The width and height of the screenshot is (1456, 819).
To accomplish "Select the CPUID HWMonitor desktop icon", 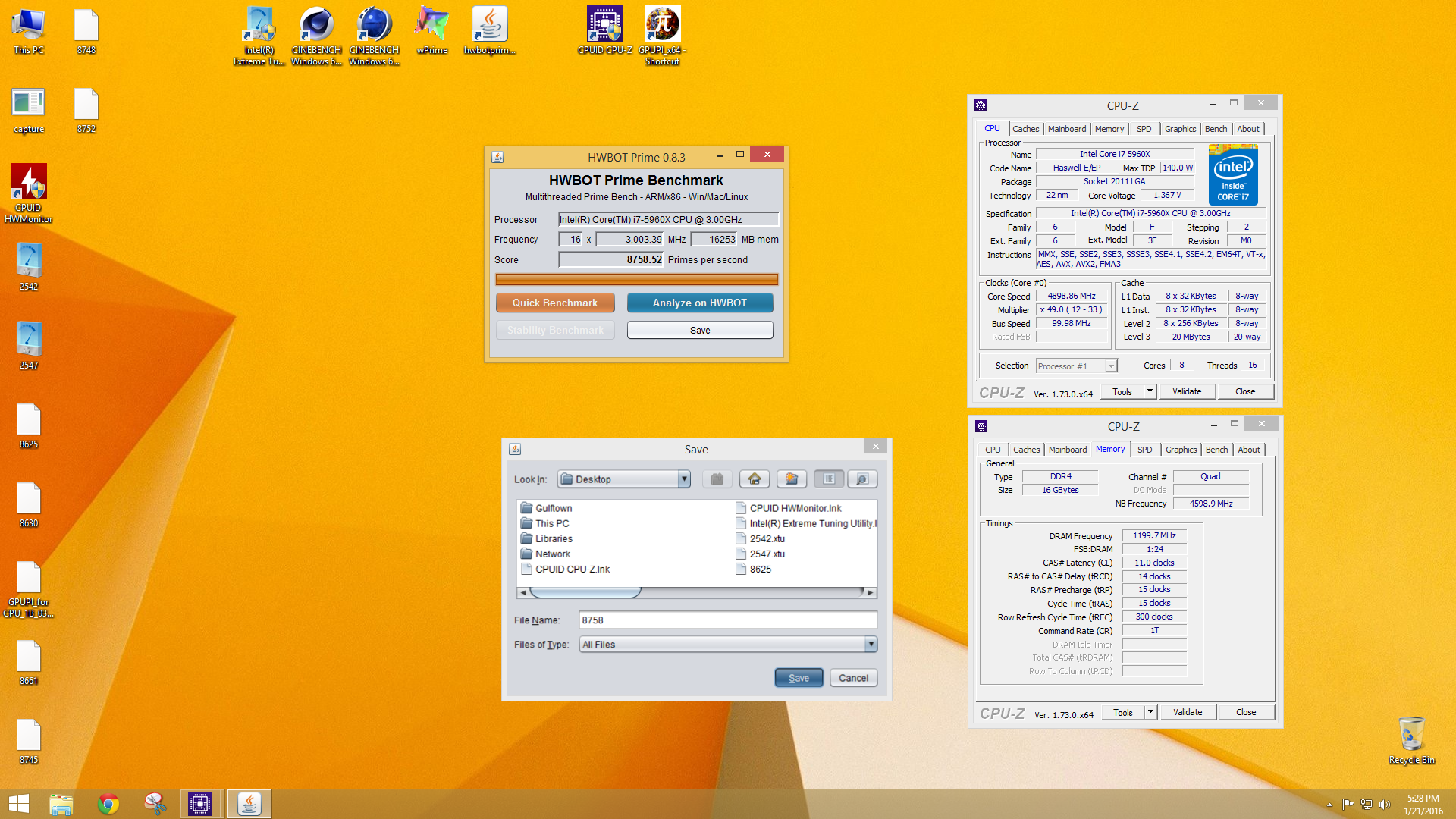I will click(29, 193).
